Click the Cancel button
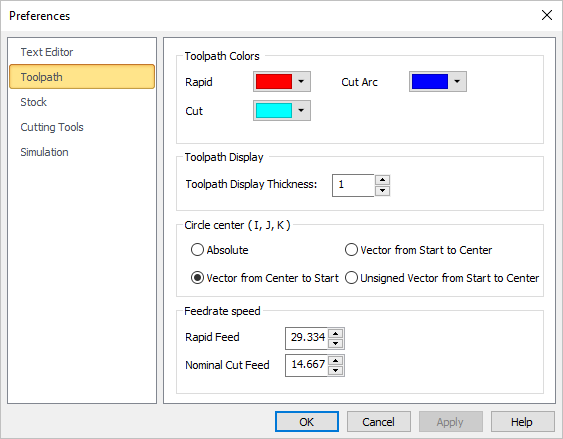The width and height of the screenshot is (563, 439). click(x=378, y=422)
